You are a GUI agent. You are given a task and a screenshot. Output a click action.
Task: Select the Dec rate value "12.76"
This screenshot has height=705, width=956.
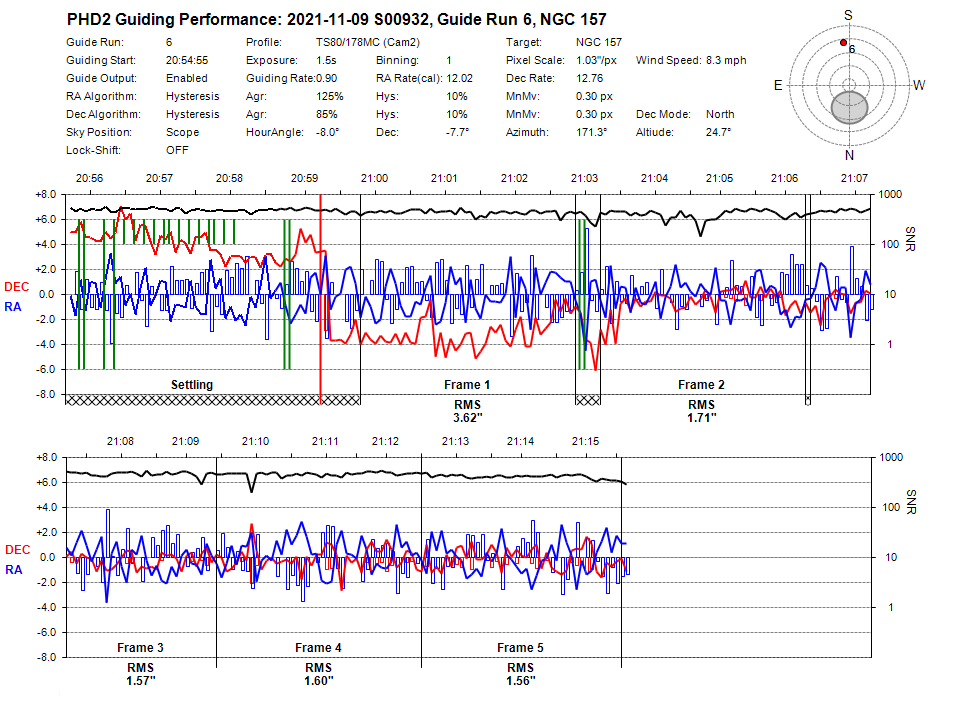click(590, 78)
